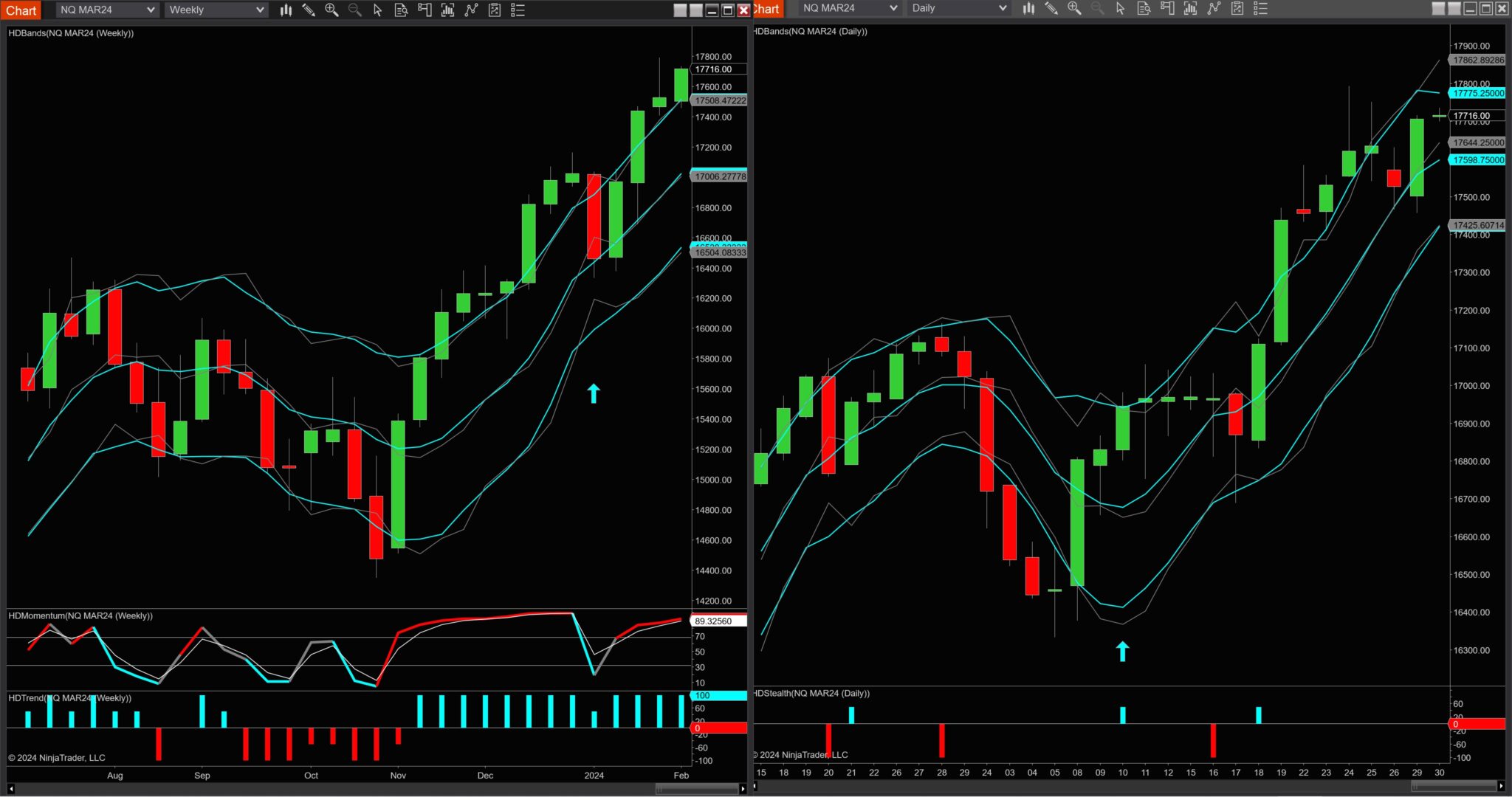The height and width of the screenshot is (797, 1512).
Task: Select the Chart tab on the right window
Action: tap(765, 9)
